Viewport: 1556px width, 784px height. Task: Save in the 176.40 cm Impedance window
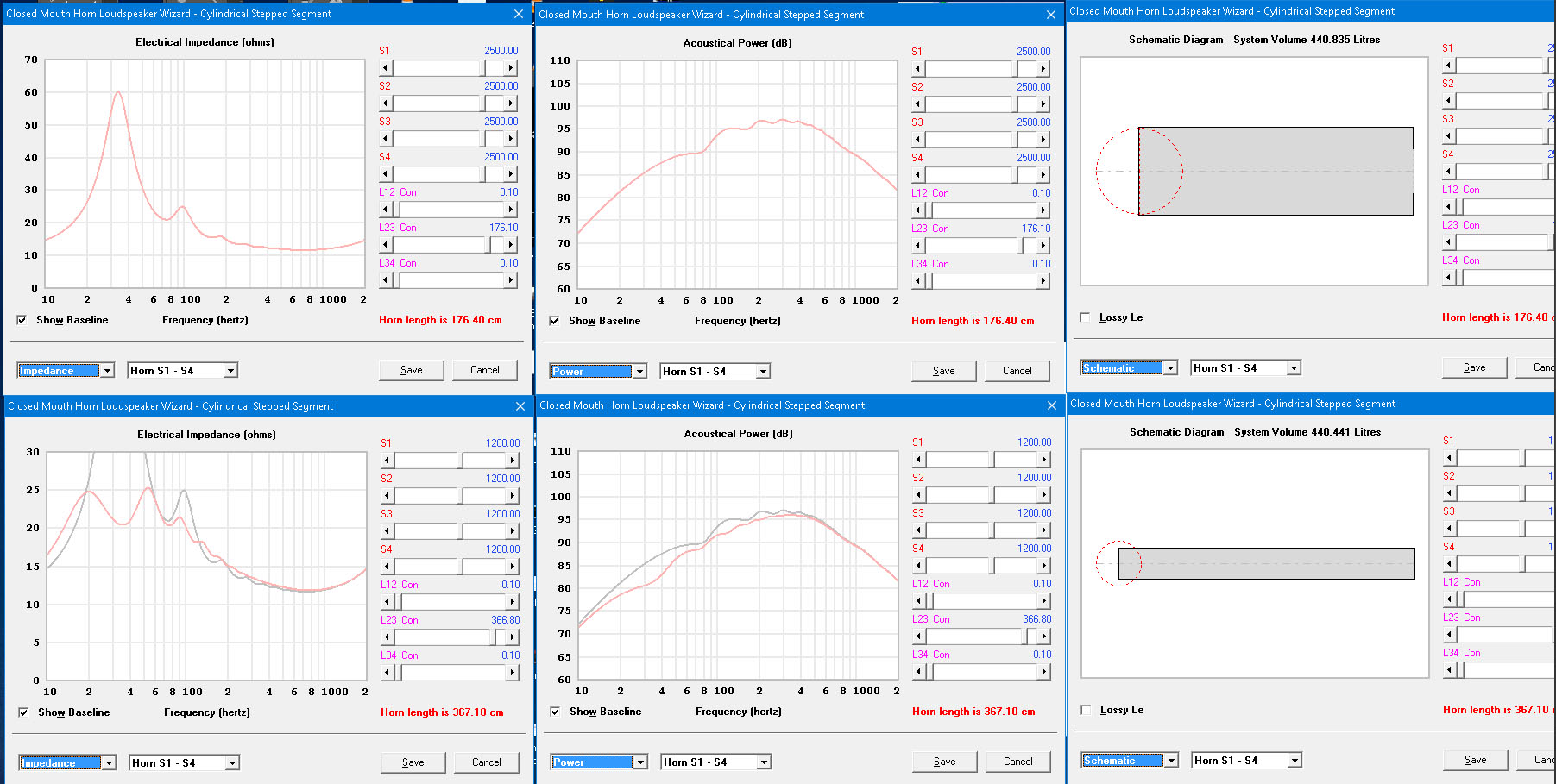[412, 370]
